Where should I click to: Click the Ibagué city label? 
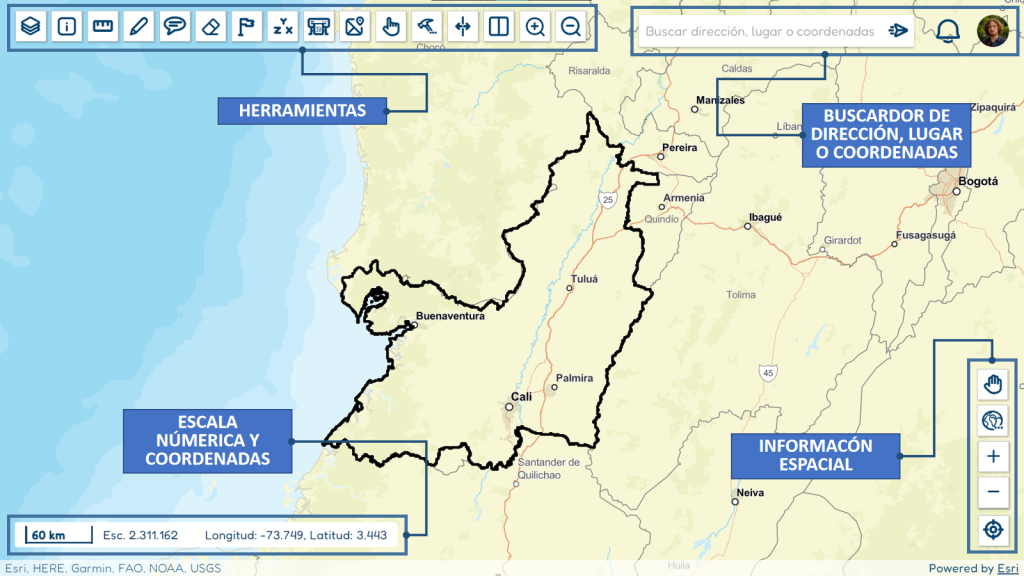[x=765, y=217]
